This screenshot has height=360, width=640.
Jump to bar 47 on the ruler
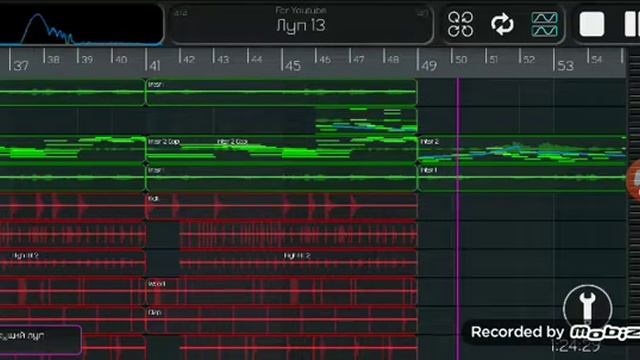(358, 60)
